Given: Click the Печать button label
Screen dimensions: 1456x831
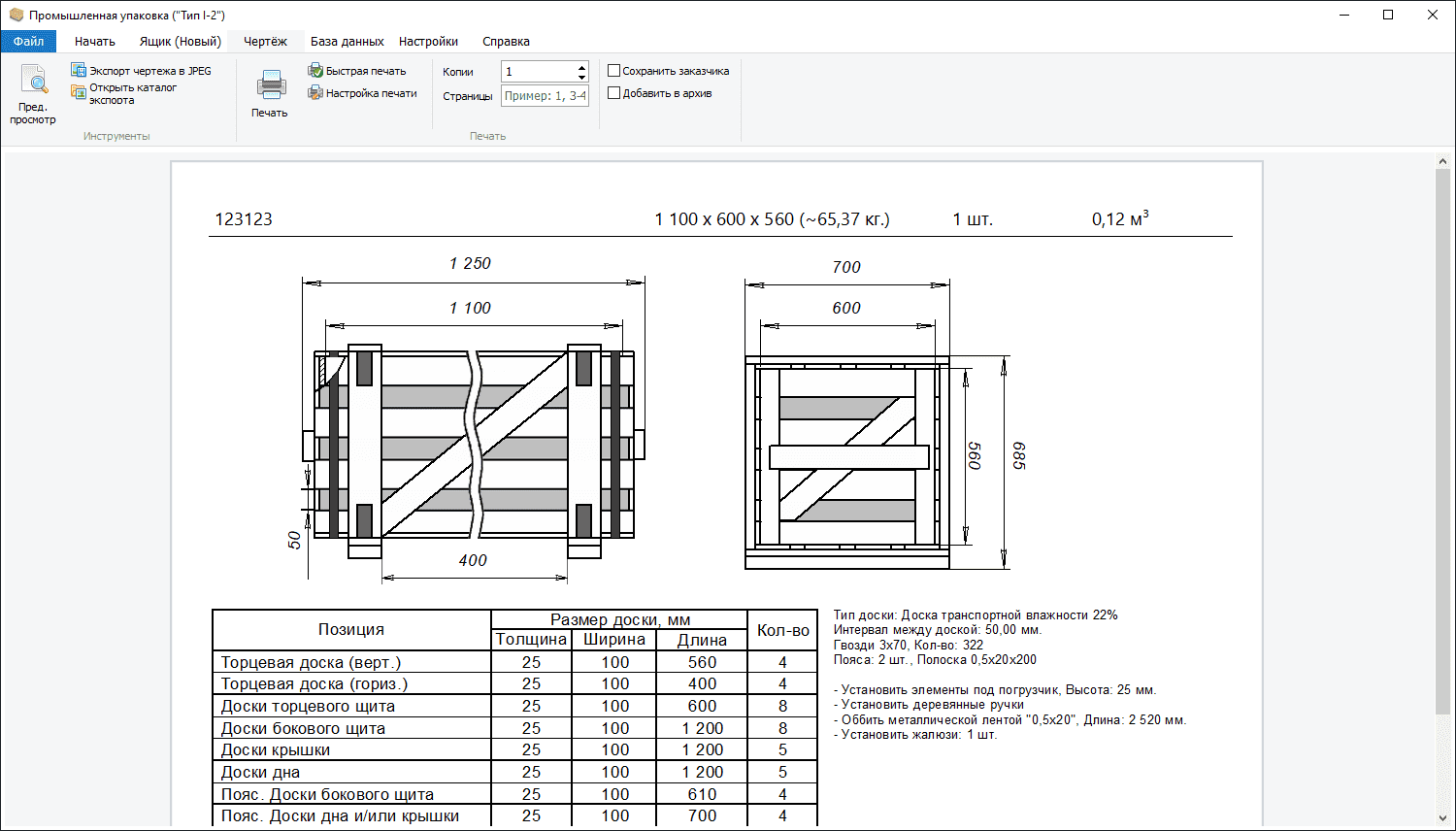Looking at the screenshot, I should click(x=270, y=113).
